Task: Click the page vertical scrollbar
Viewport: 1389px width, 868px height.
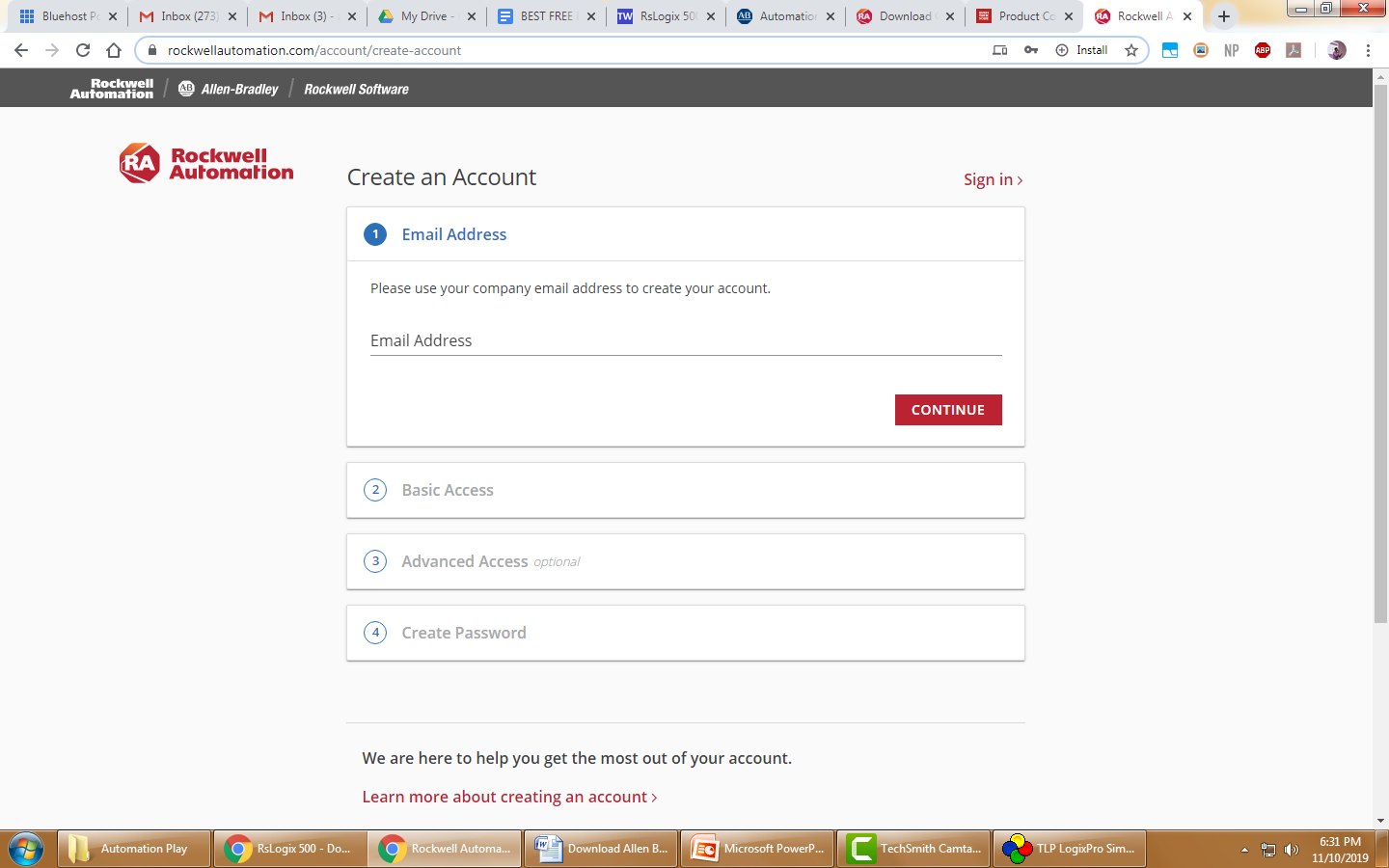Action: [x=1380, y=353]
